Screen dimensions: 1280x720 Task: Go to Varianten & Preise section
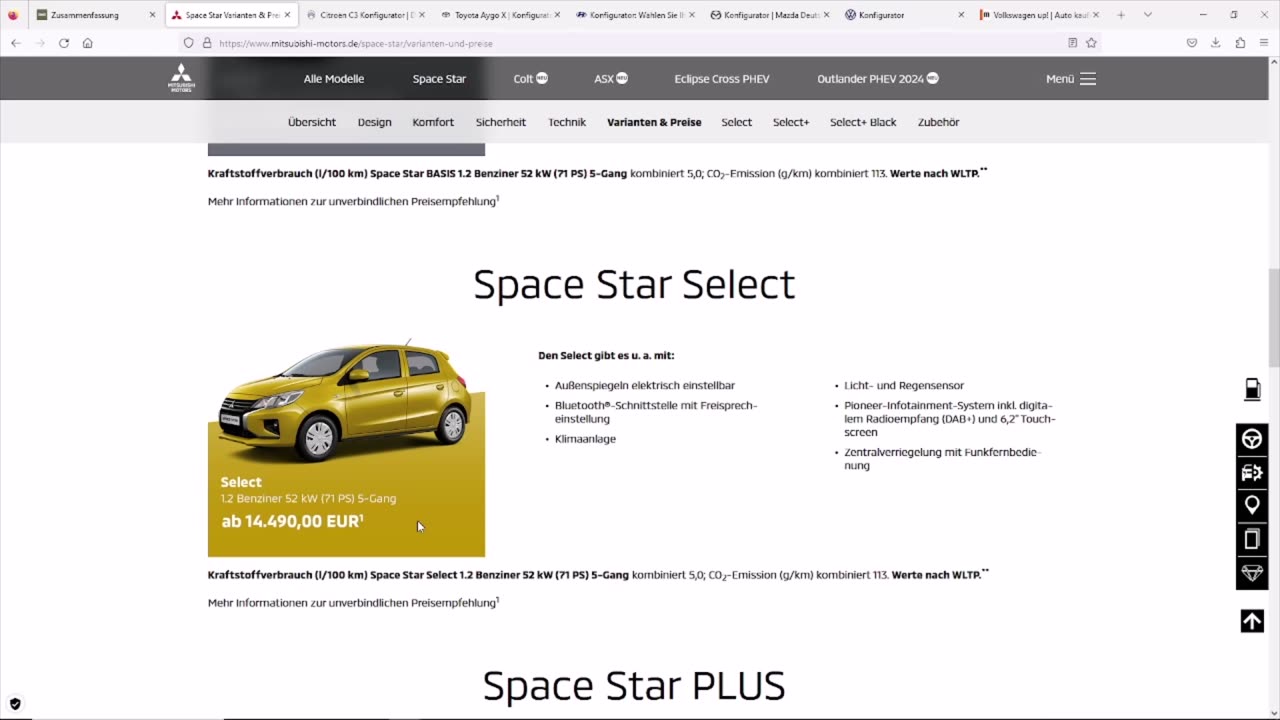tap(654, 122)
